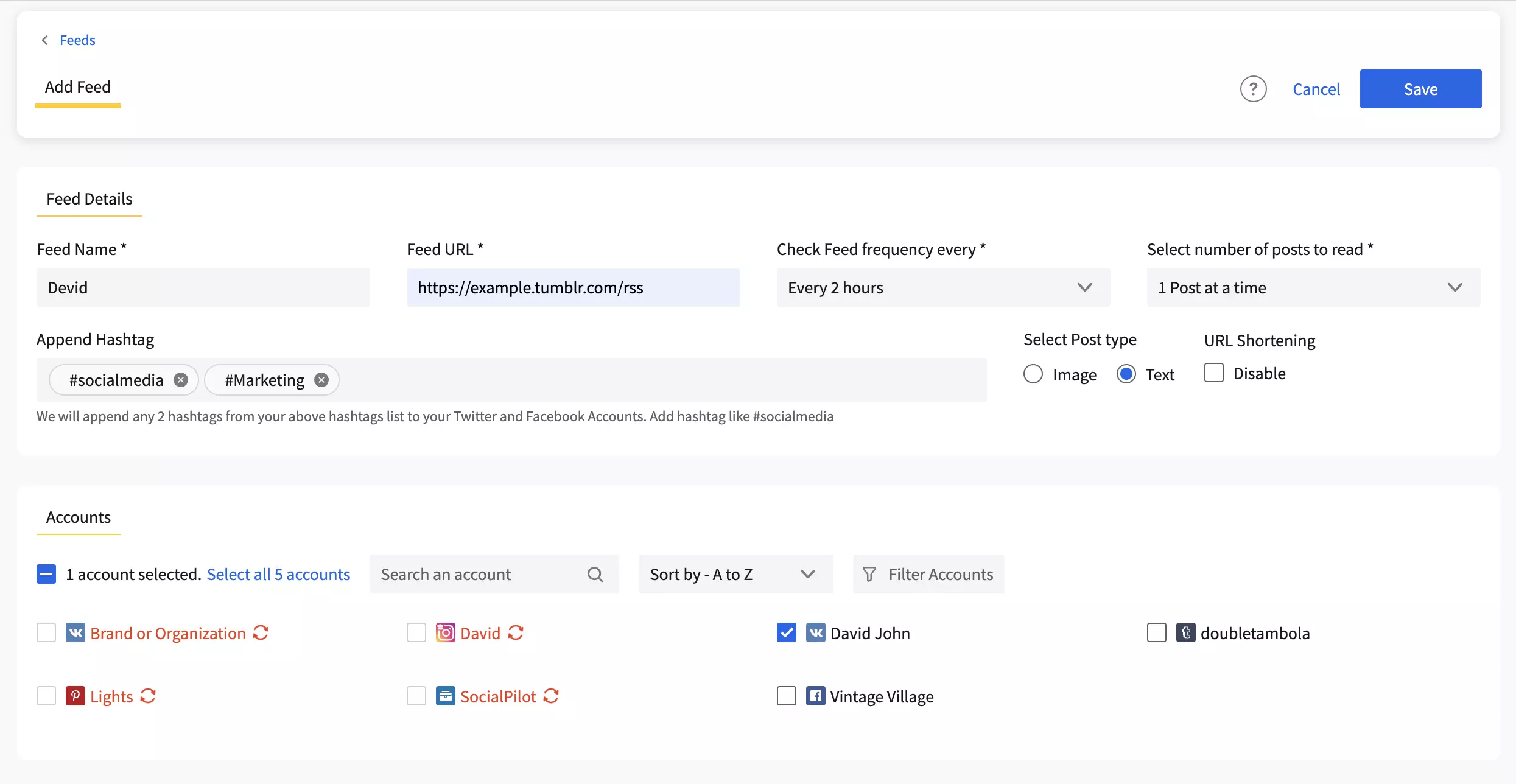Click the Vintage Village account name
This screenshot has height=784, width=1516.
point(882,696)
